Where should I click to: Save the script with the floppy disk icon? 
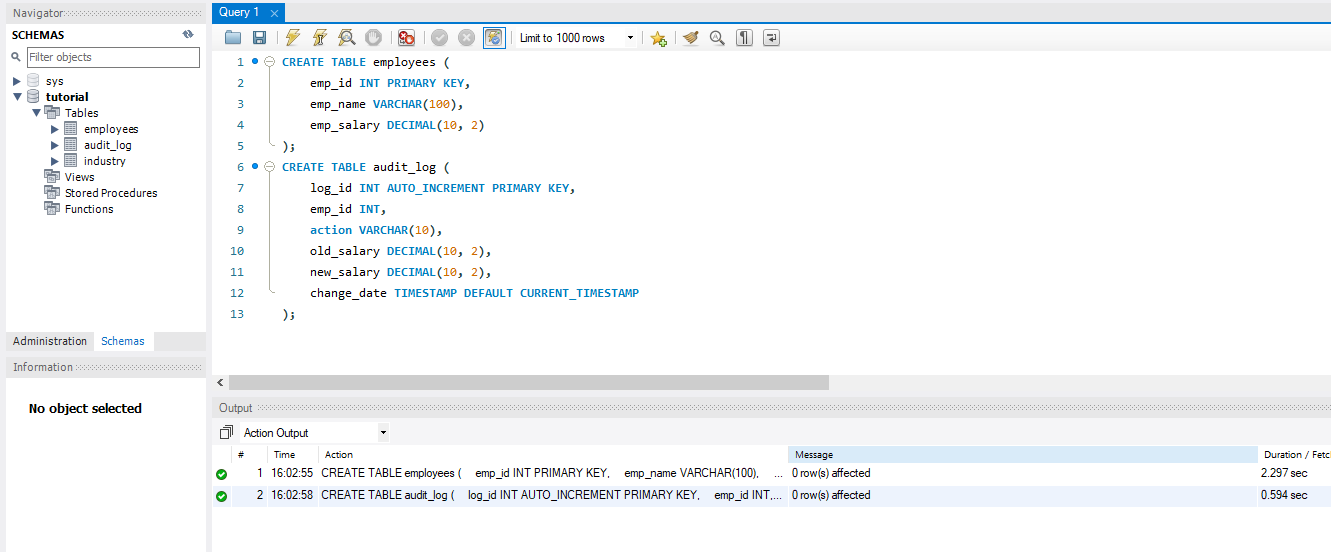click(259, 38)
